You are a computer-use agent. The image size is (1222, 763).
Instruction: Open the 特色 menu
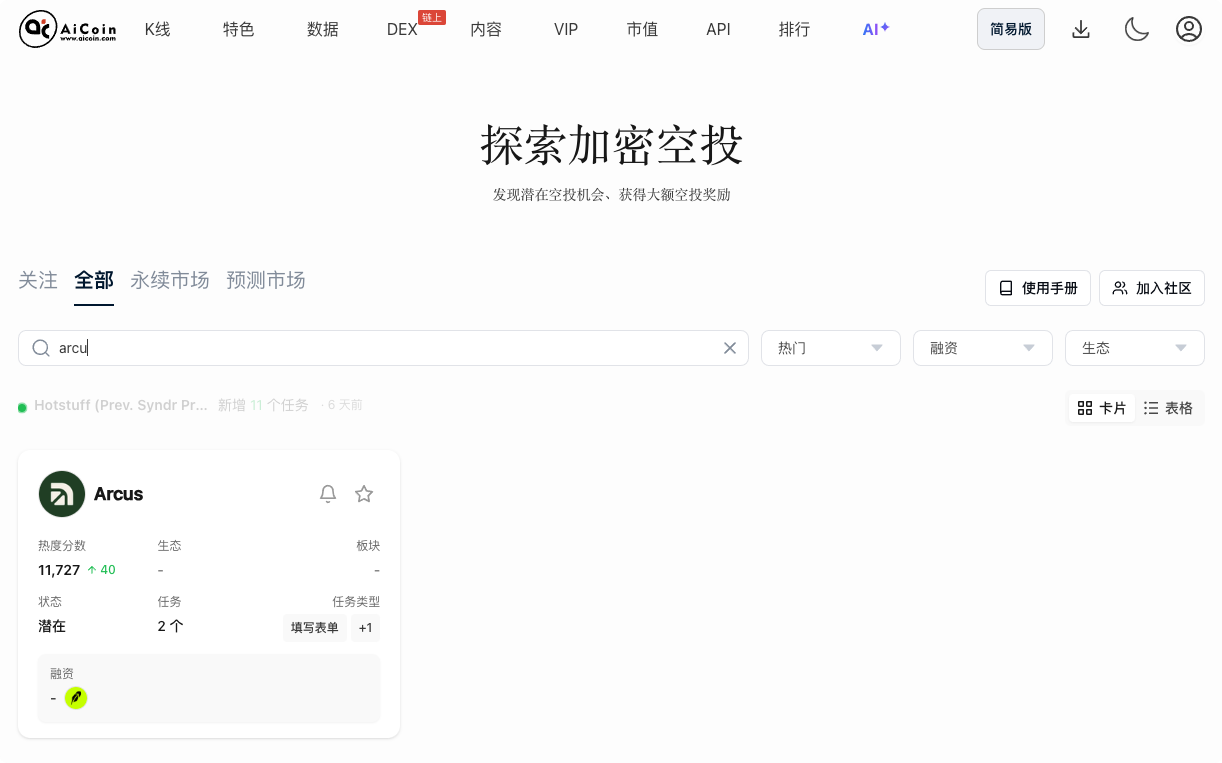click(x=239, y=30)
